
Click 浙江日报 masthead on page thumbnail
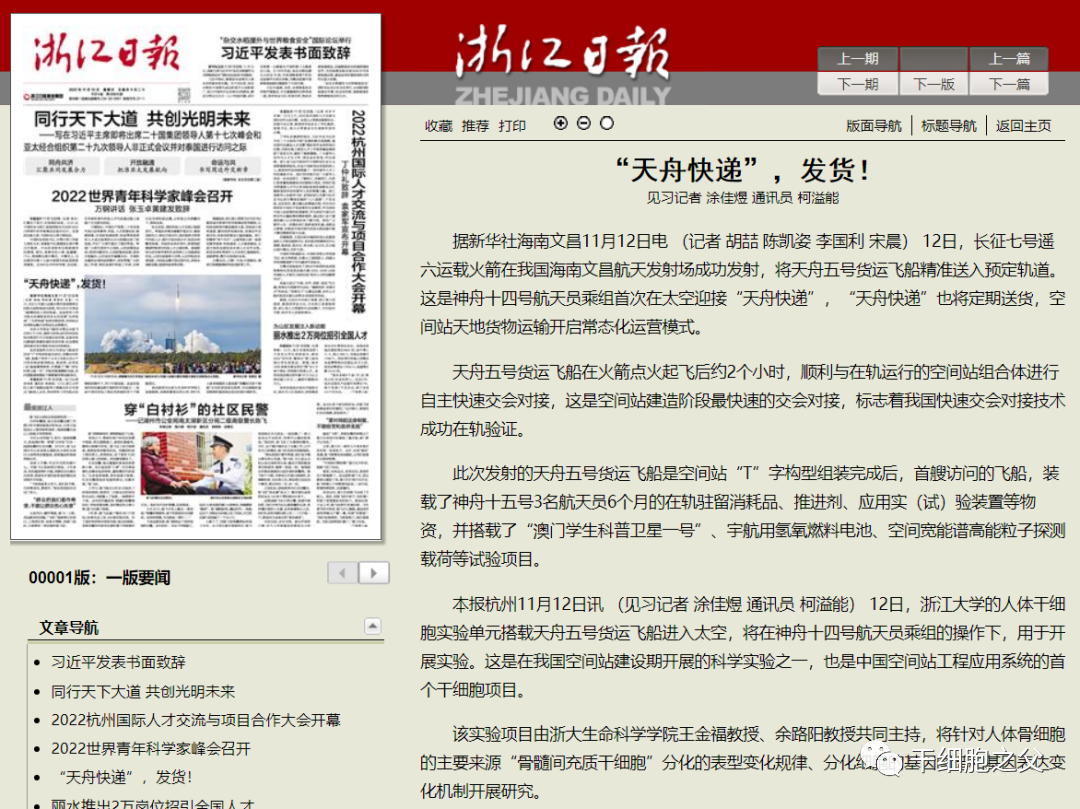[x=107, y=53]
